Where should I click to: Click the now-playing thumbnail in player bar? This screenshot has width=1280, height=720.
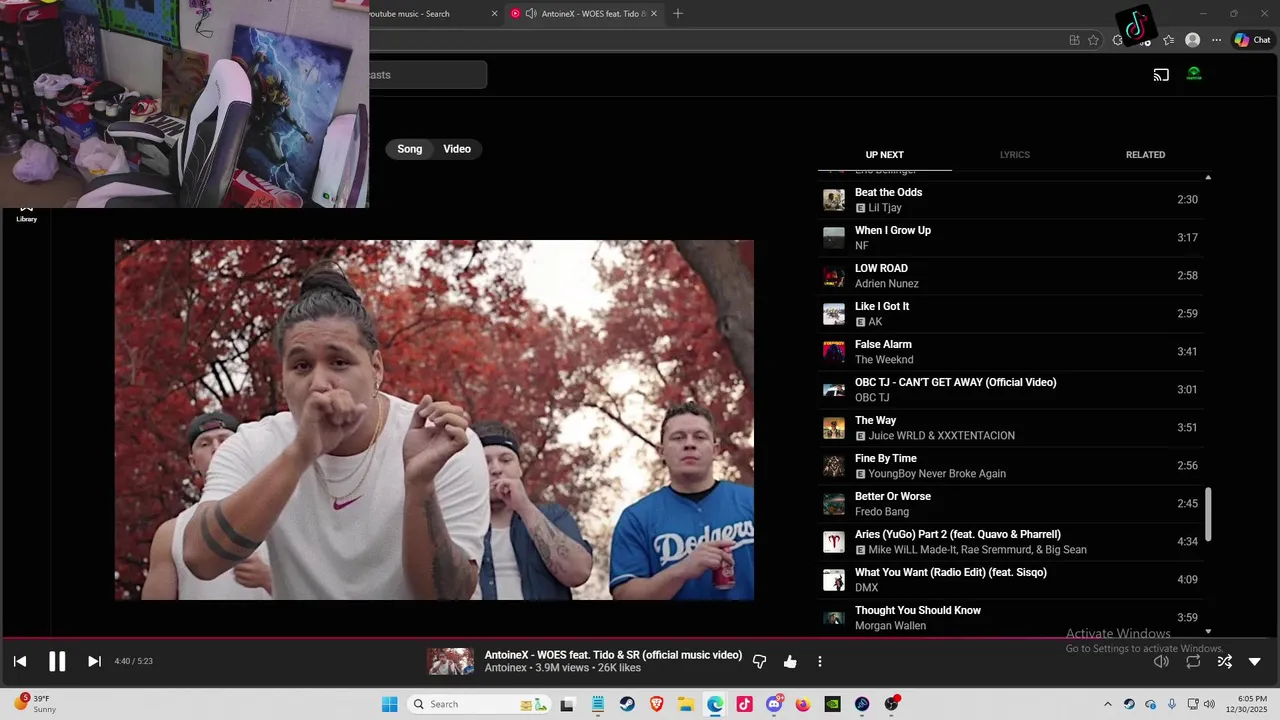[451, 661]
